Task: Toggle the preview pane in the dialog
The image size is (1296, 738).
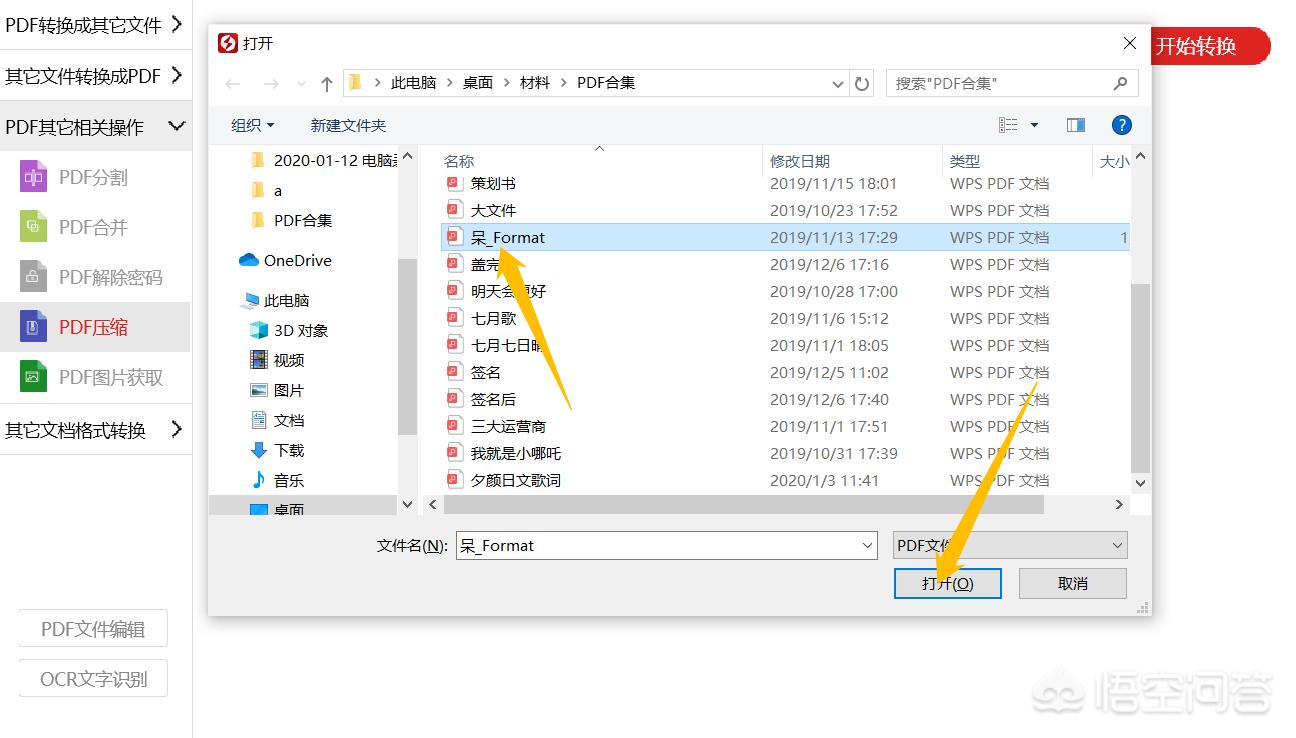Action: (1075, 124)
